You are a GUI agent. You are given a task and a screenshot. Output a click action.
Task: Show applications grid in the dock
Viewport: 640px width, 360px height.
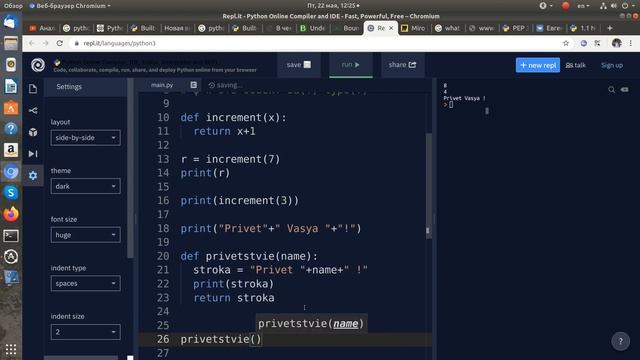coord(11,349)
